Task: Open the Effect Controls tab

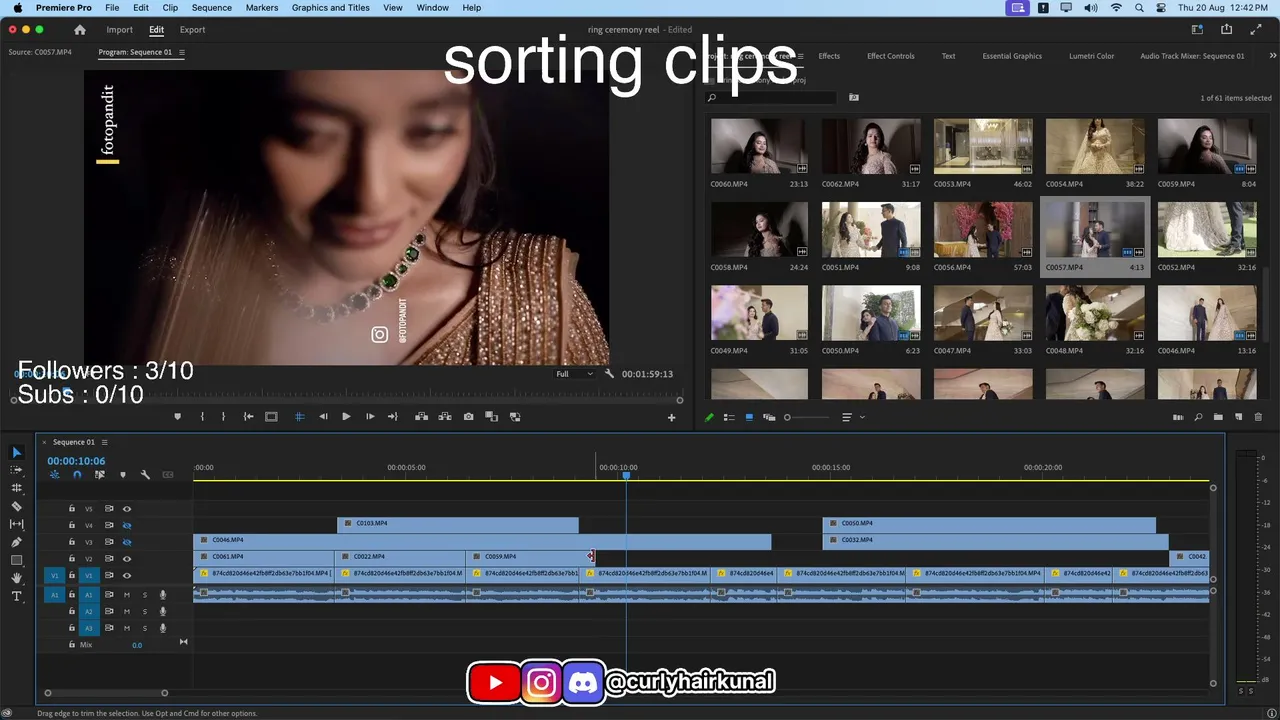Action: (891, 56)
